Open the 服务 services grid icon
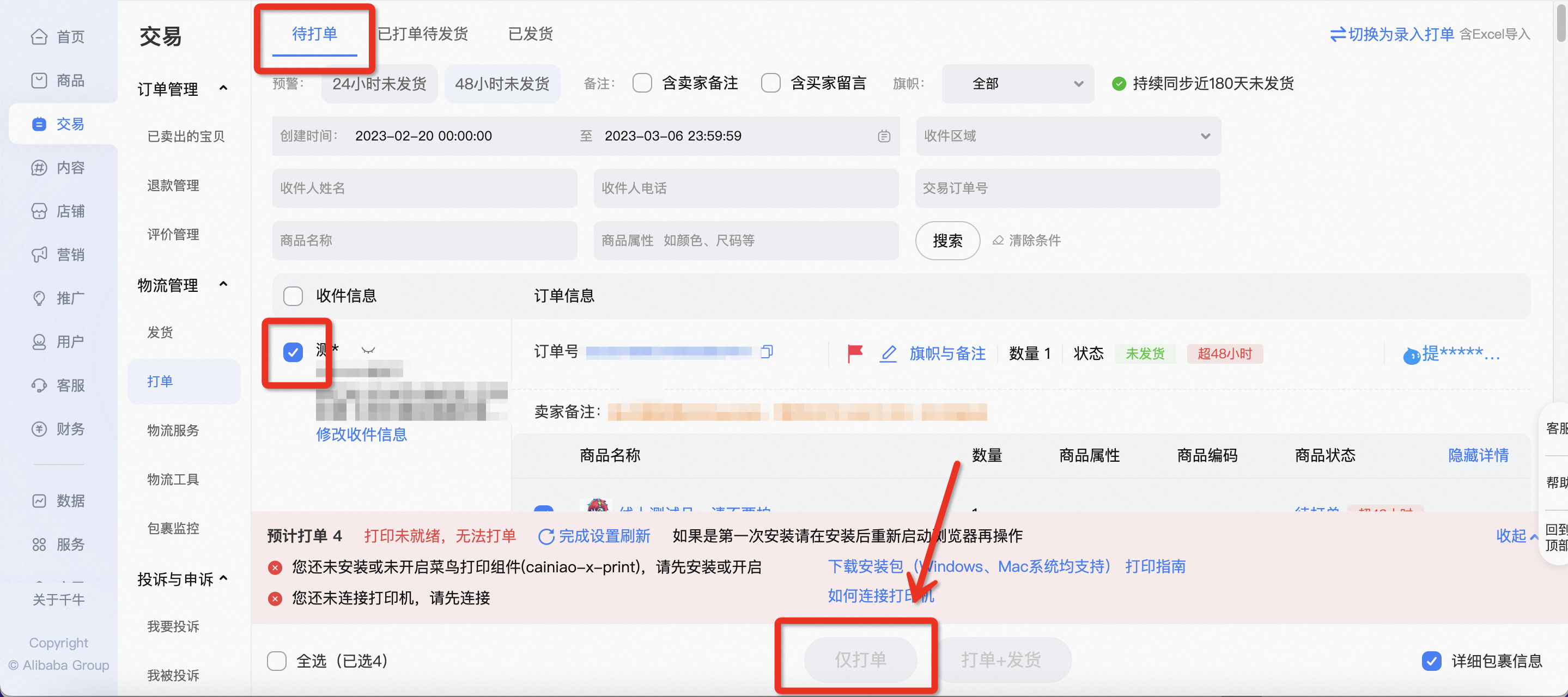The image size is (1568, 697). tap(39, 545)
